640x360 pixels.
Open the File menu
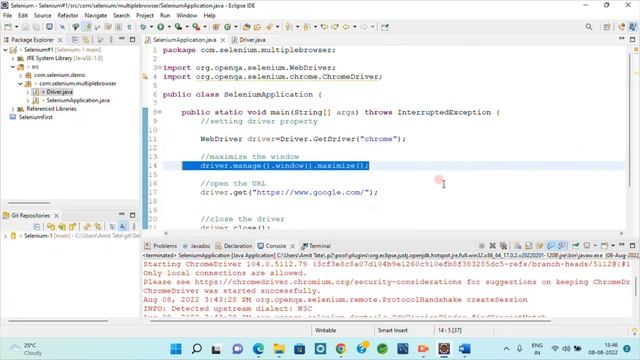click(7, 16)
